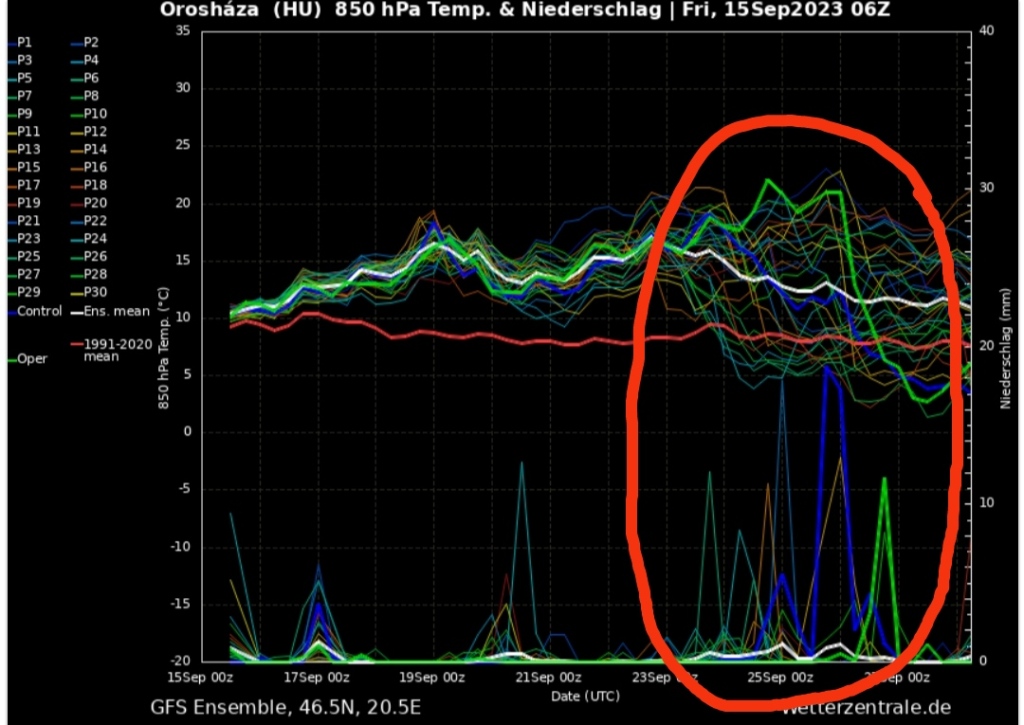The width and height of the screenshot is (1024, 725).
Task: Click the GFS Ensemble coordinates caption
Action: tap(285, 707)
